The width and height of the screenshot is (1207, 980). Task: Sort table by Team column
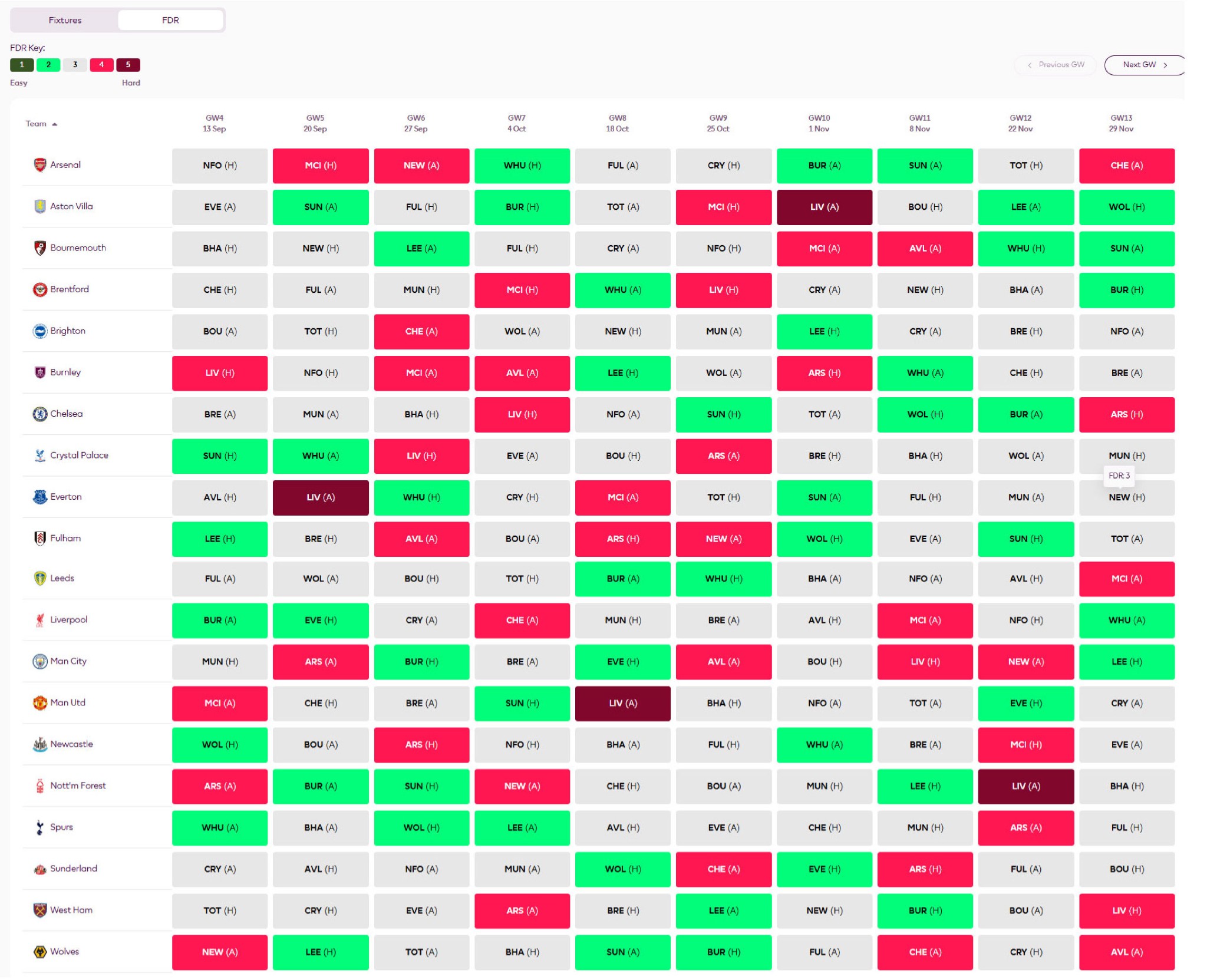pyautogui.click(x=41, y=124)
